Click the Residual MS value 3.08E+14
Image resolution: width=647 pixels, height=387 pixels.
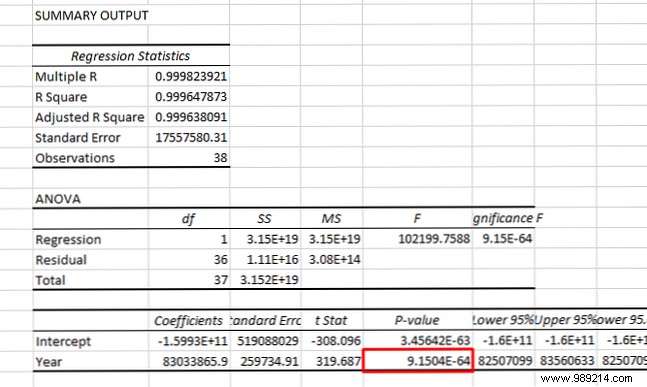point(334,260)
